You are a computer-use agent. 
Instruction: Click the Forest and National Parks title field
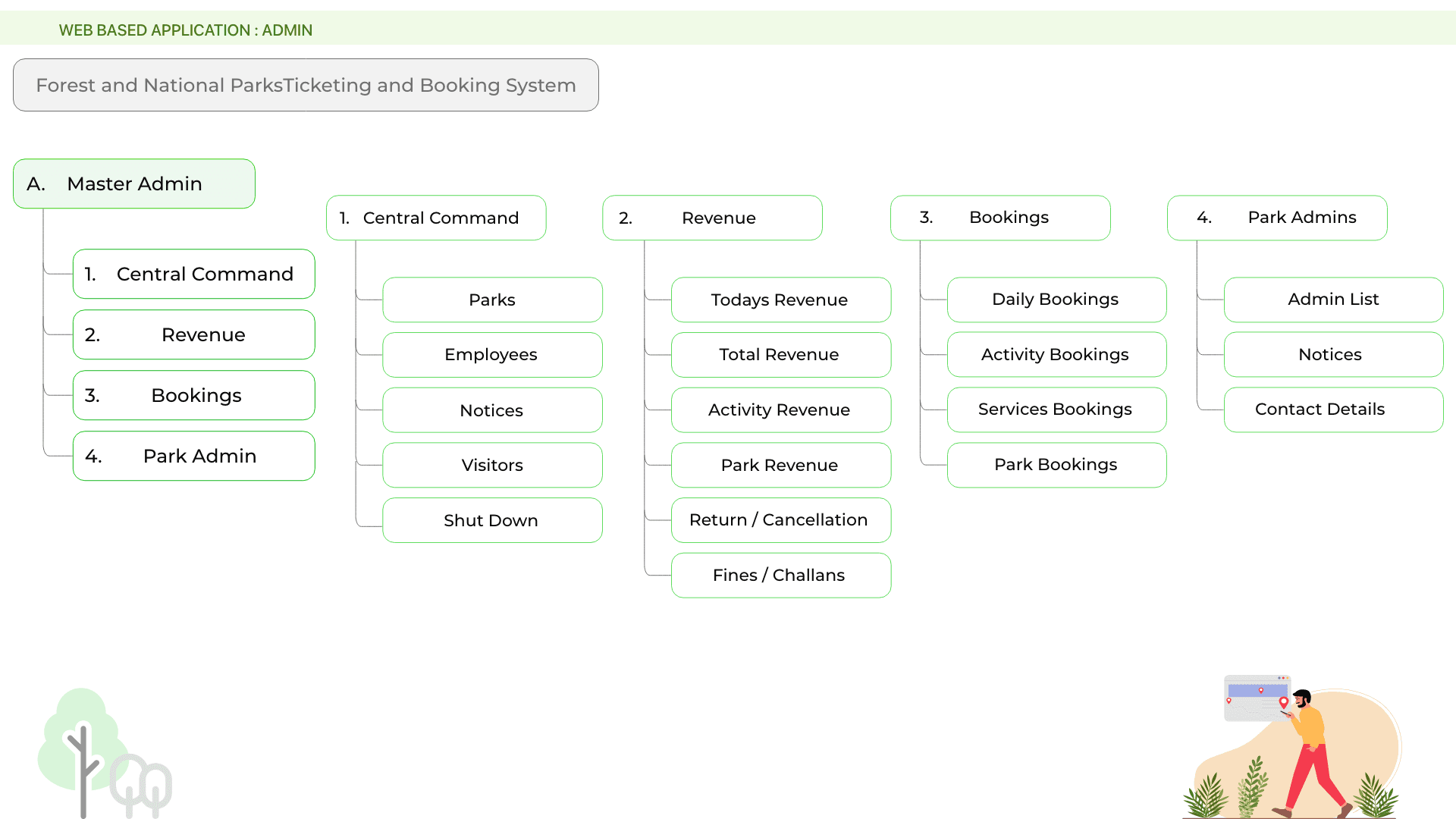(x=306, y=85)
